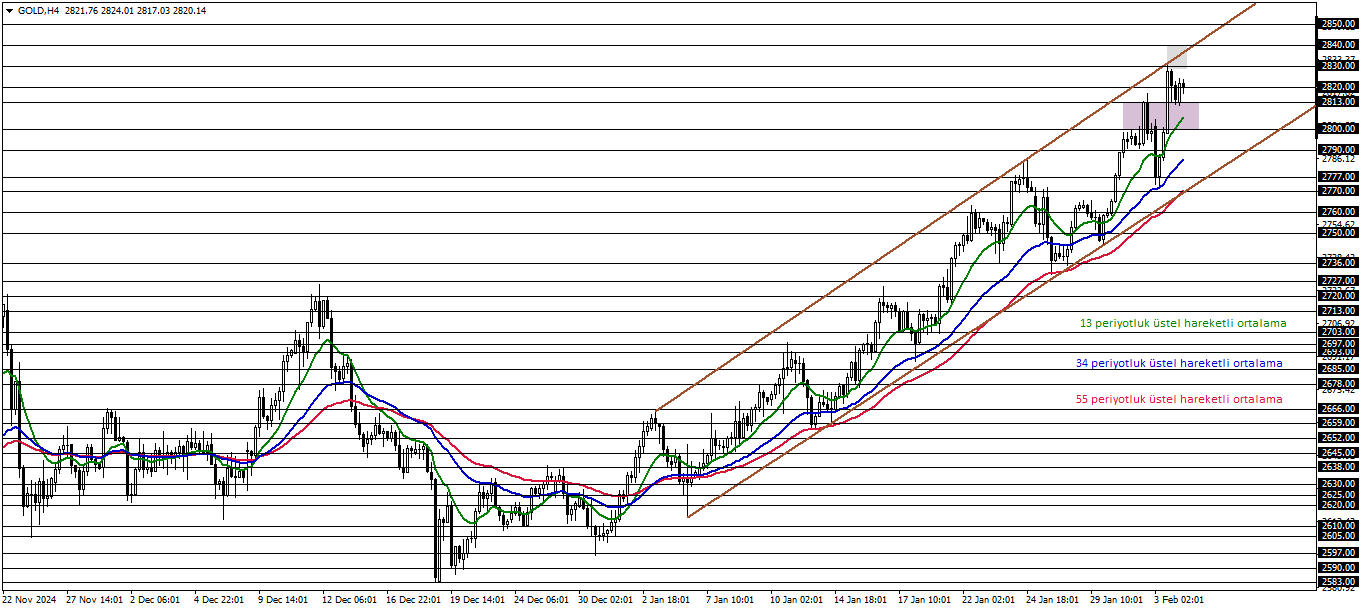
Task: Click the 2850.00 price level label
Action: point(1338,24)
